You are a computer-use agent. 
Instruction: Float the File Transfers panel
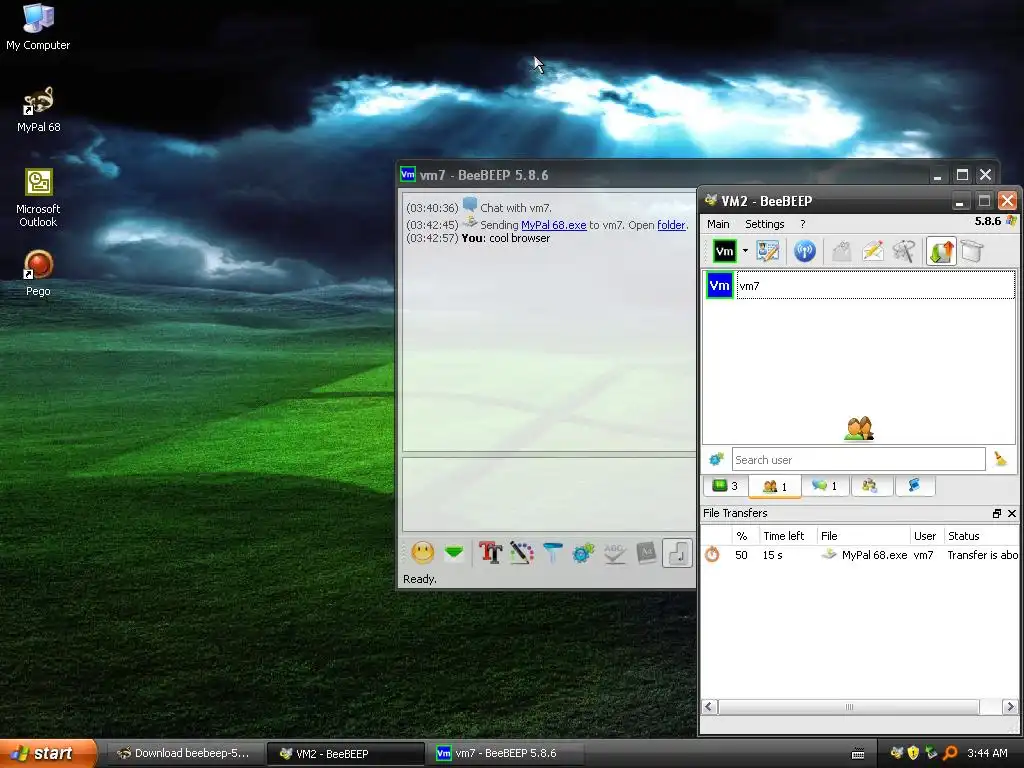pos(997,514)
